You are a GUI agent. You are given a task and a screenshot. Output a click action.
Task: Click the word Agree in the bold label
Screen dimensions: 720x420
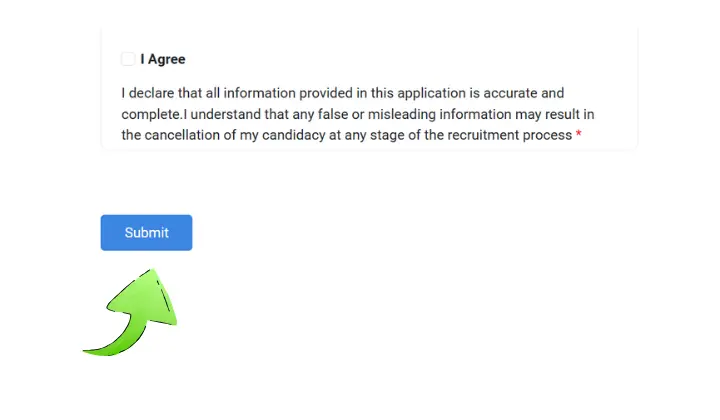point(167,60)
